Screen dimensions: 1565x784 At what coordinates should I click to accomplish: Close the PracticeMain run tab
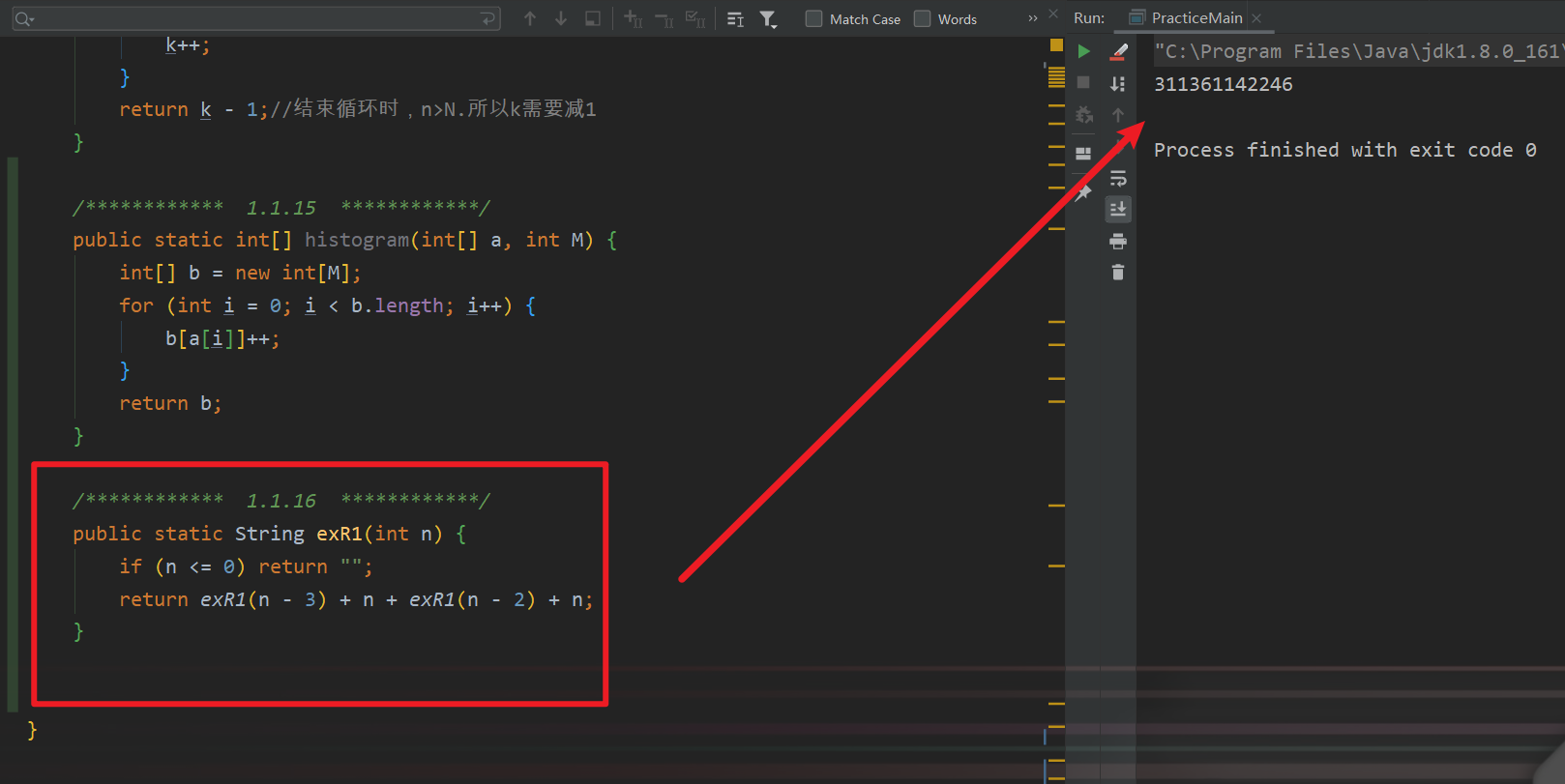tap(1256, 18)
